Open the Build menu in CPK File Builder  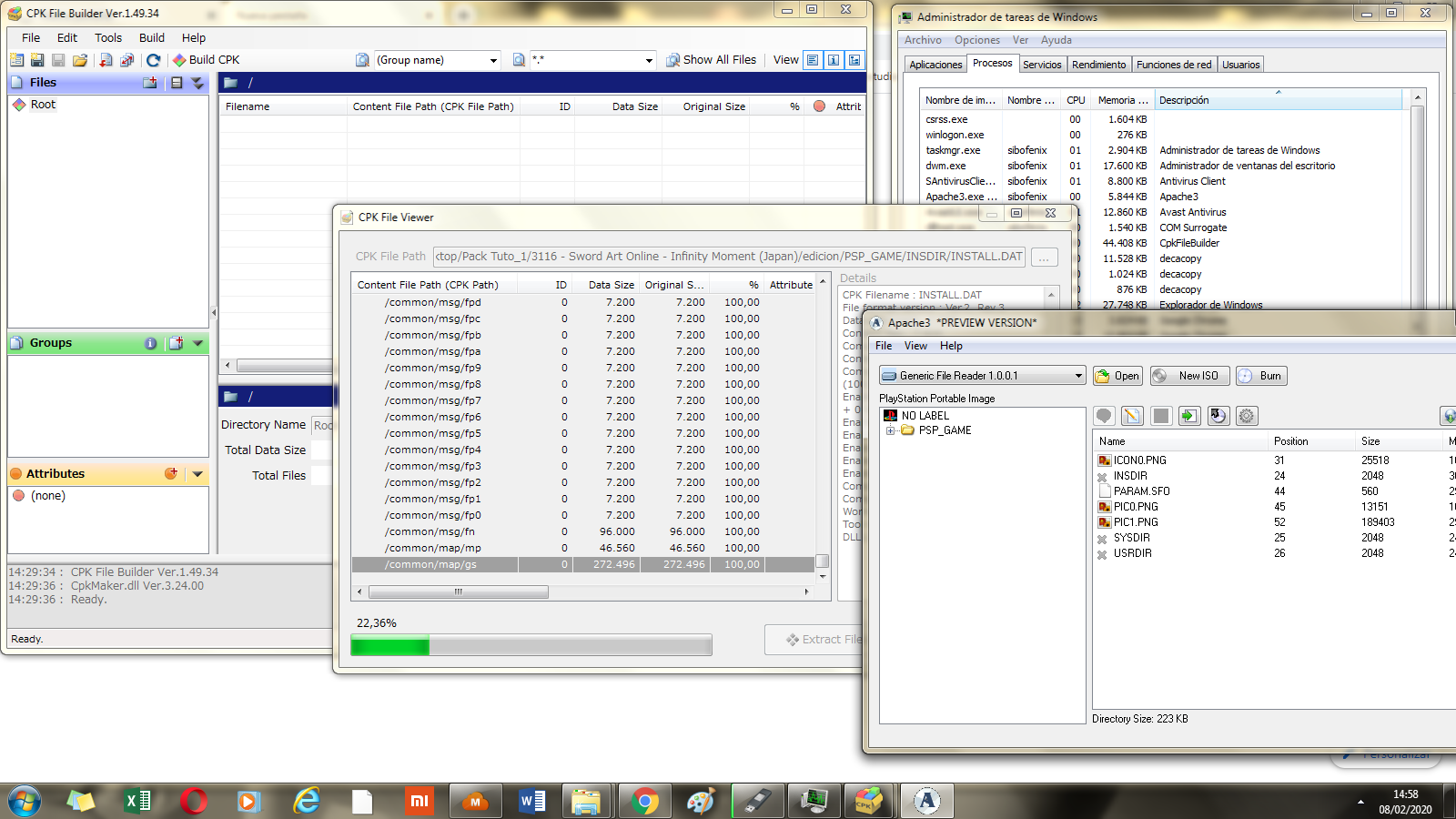coord(152,38)
